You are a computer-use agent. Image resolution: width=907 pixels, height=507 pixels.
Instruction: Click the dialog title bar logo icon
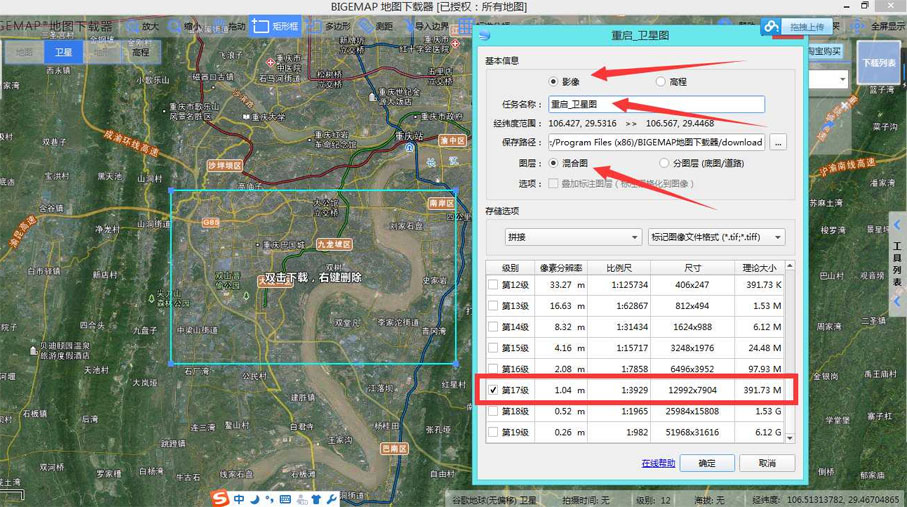(485, 35)
